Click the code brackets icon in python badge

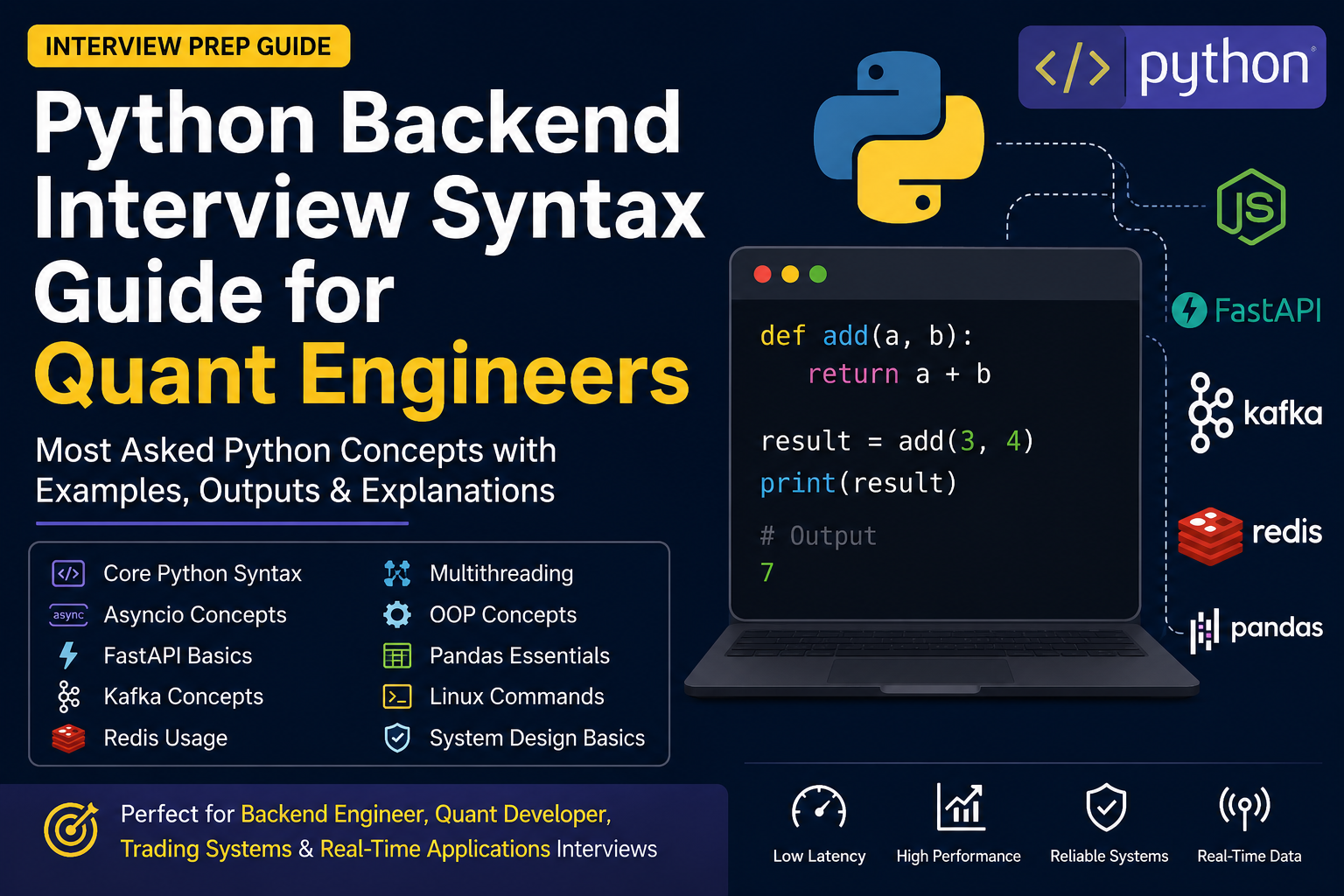point(1072,67)
